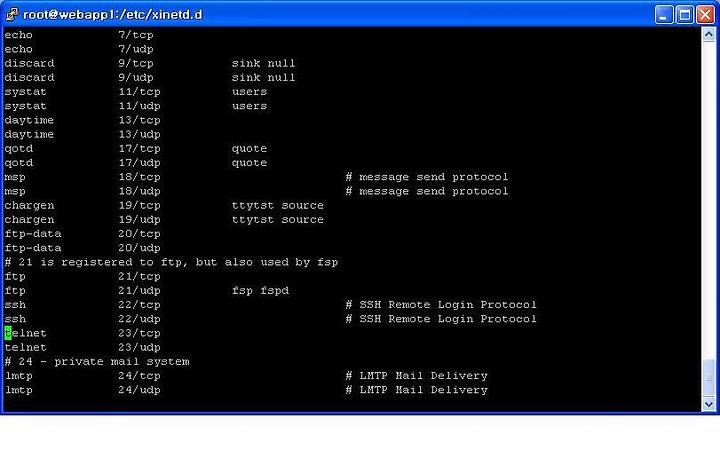Viewport: 720px width, 466px height.
Task: Click the scrollbar up arrow
Action: point(709,34)
